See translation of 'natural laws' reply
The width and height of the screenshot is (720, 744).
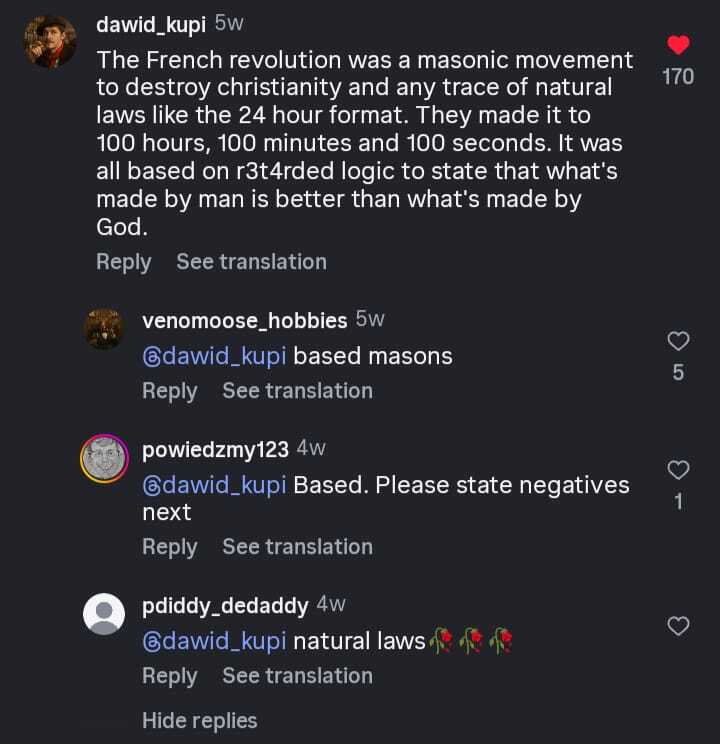(x=297, y=675)
